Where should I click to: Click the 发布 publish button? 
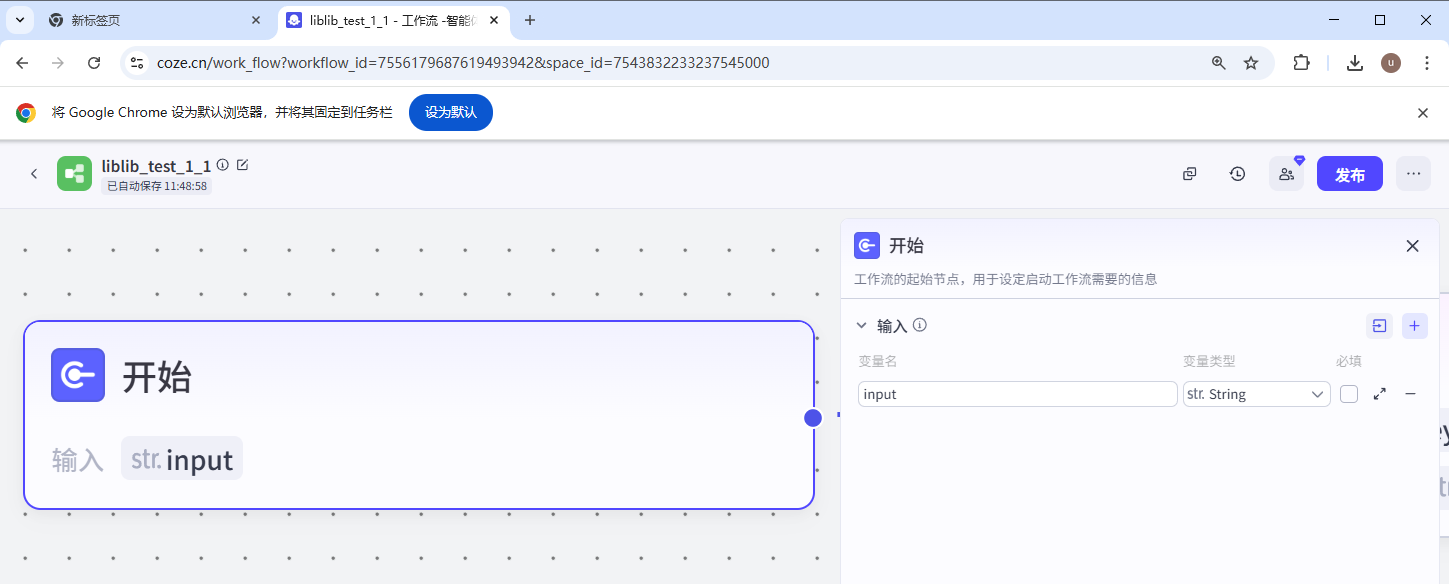(1350, 174)
